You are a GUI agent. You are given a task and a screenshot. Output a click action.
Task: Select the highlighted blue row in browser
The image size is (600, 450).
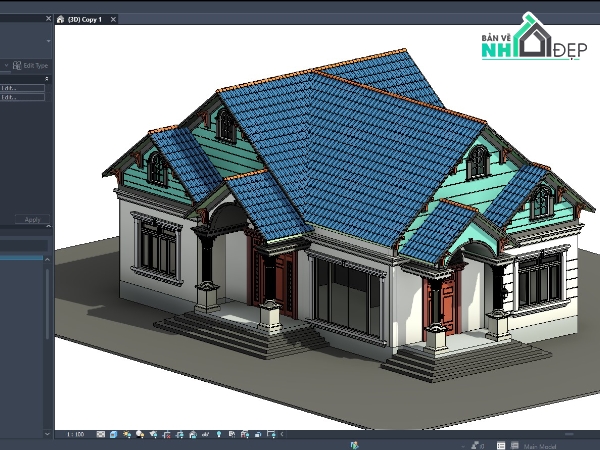(21, 258)
